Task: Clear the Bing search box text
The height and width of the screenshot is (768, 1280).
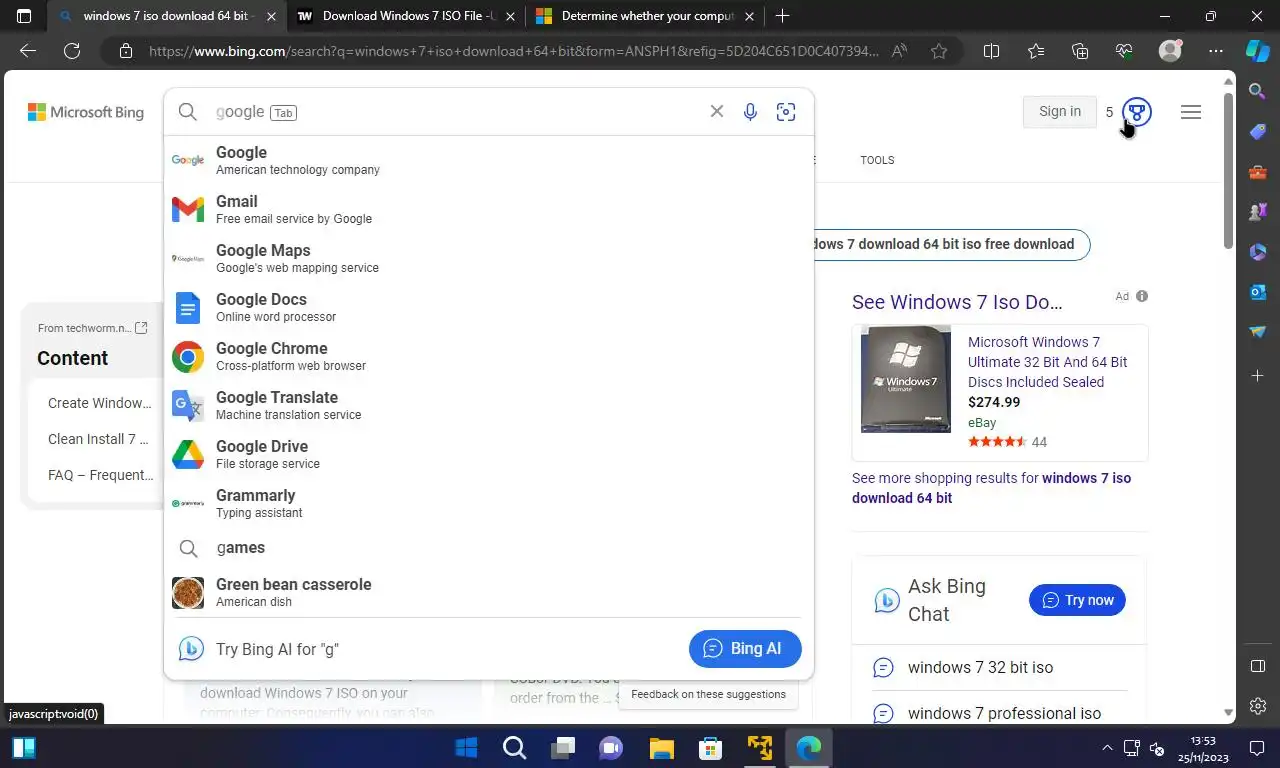Action: (x=716, y=112)
